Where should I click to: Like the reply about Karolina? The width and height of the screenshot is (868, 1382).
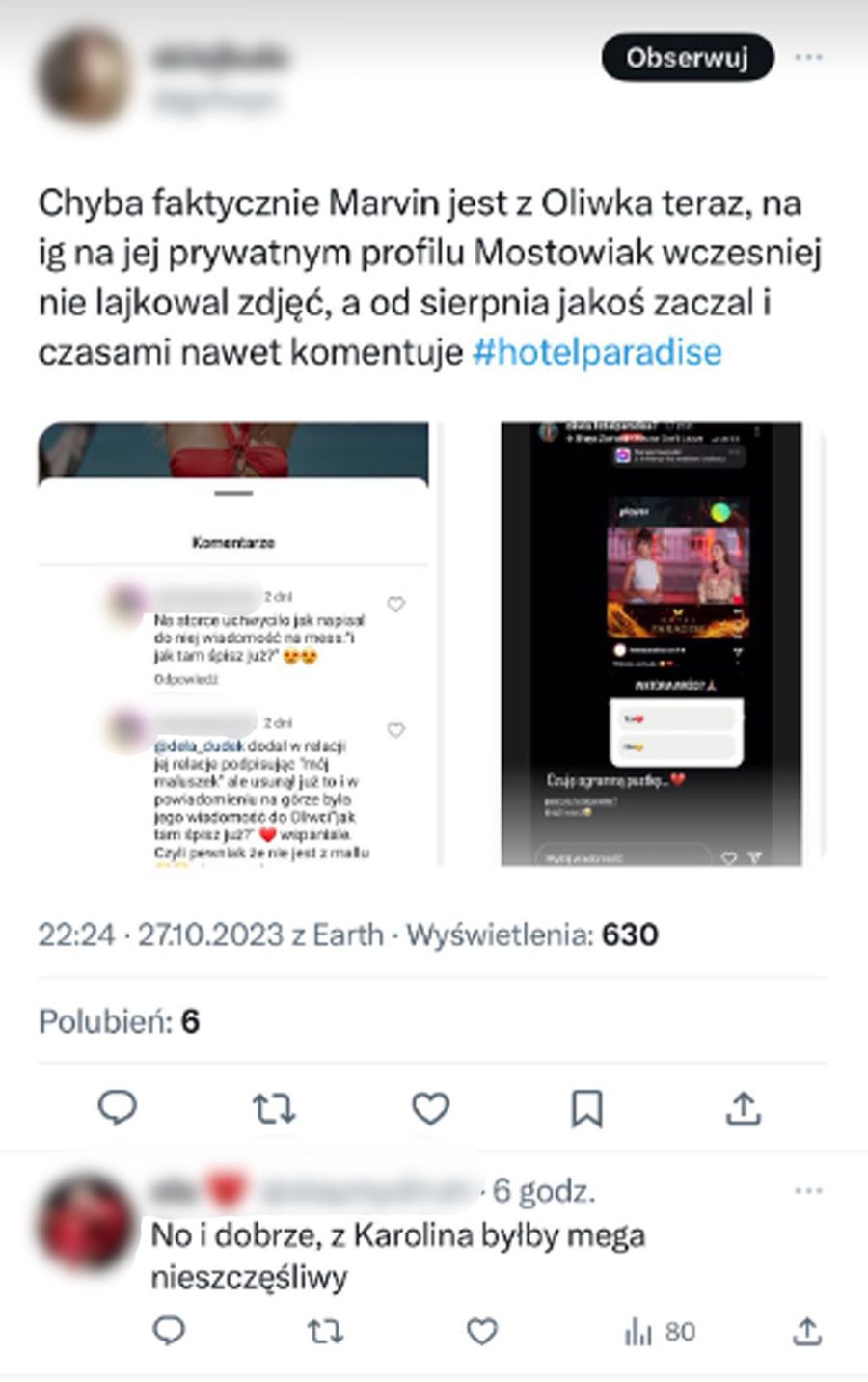481,1332
